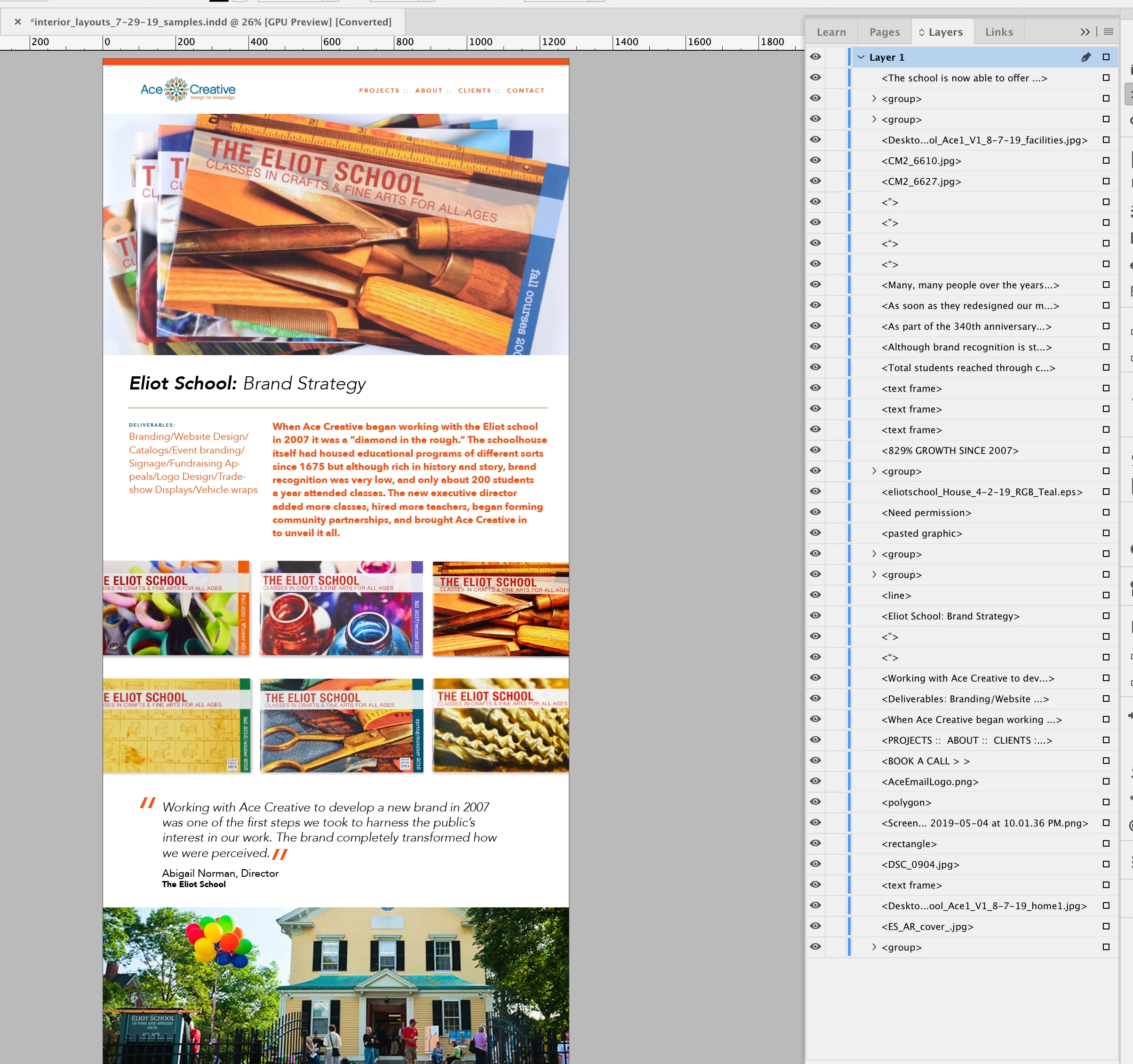
Task: Collapse Layer 1 with its chevron
Action: 861,57
